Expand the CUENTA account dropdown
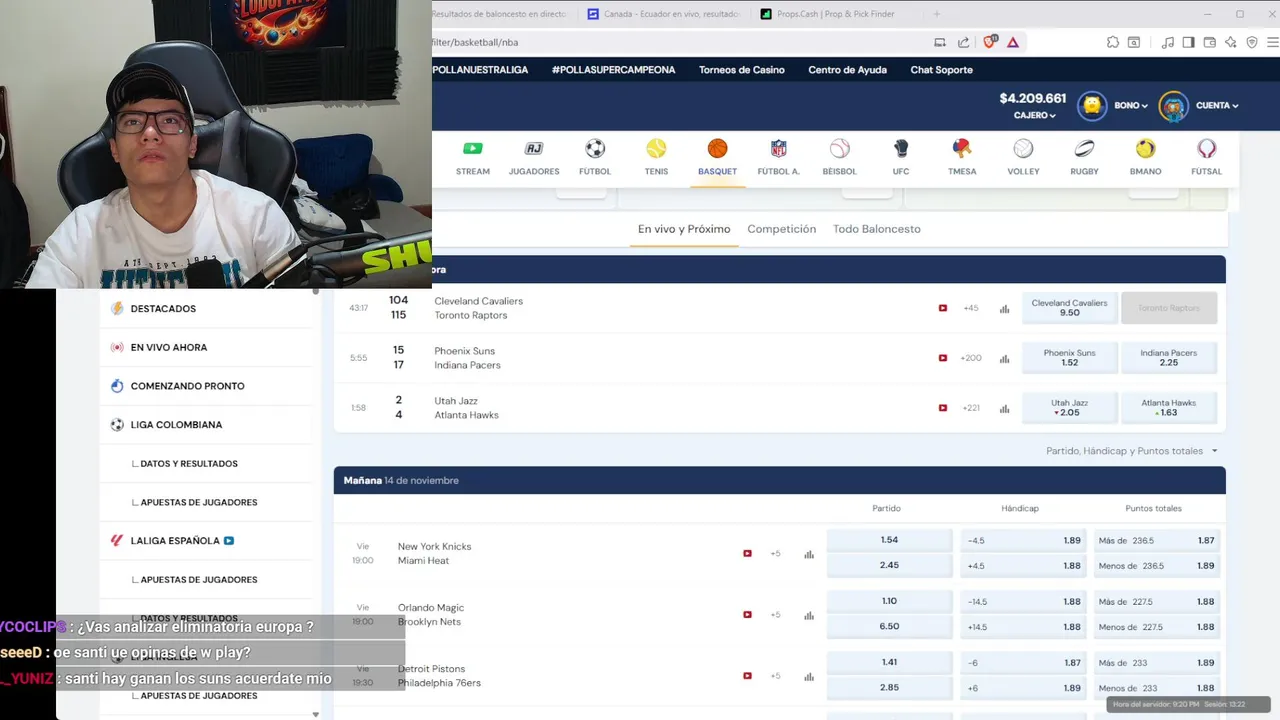 [1217, 105]
